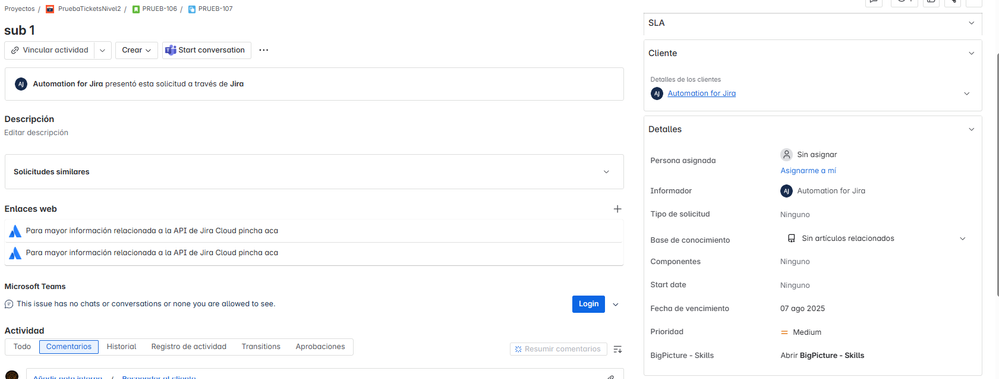Click the Medium priority icon
Screen dimensions: 999x379
tap(784, 332)
